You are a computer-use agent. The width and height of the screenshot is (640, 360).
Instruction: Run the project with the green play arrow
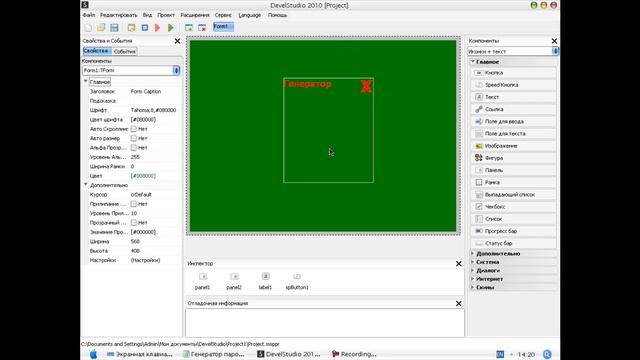click(x=171, y=28)
